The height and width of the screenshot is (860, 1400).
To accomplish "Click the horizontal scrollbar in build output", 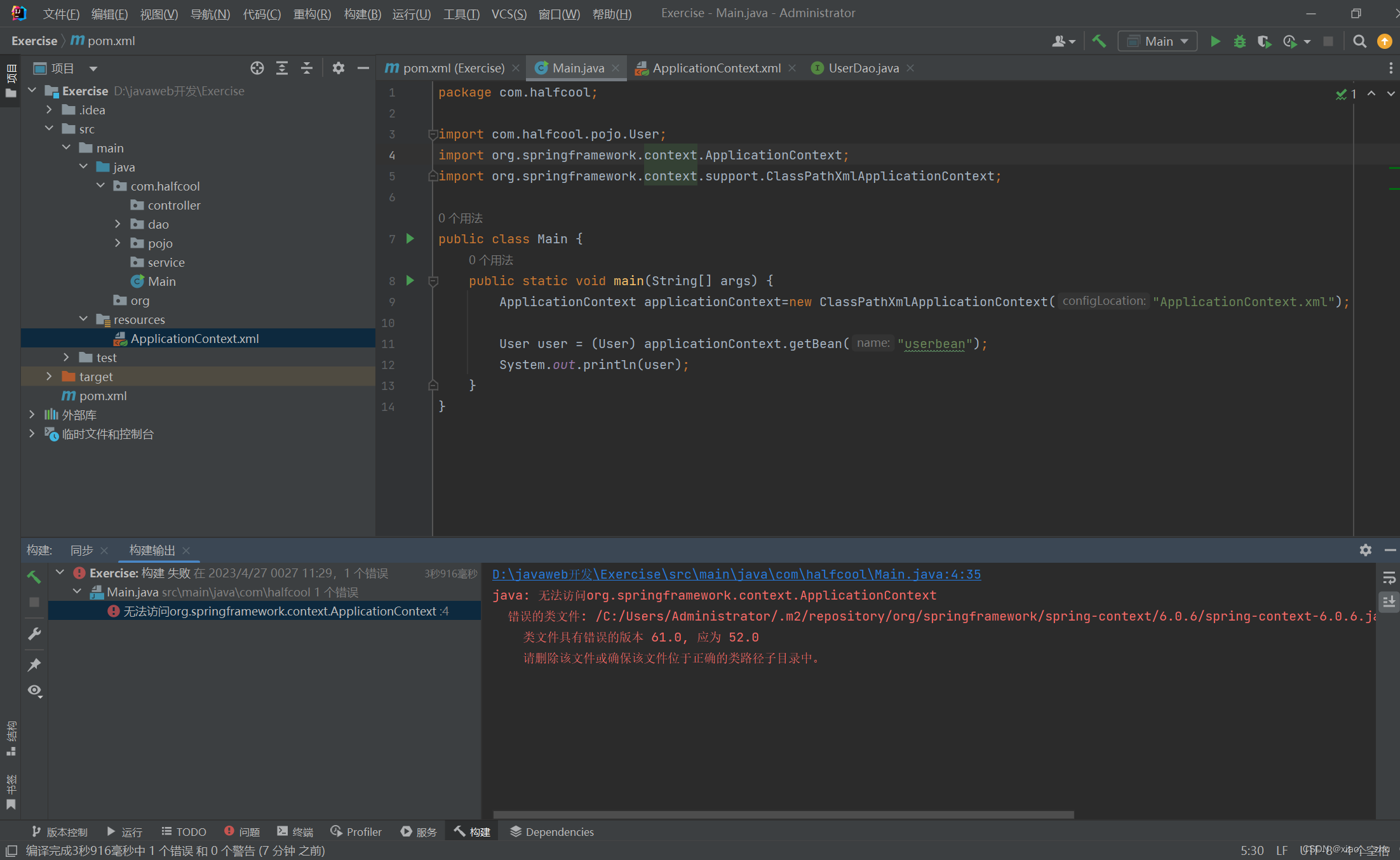I will pos(783,814).
